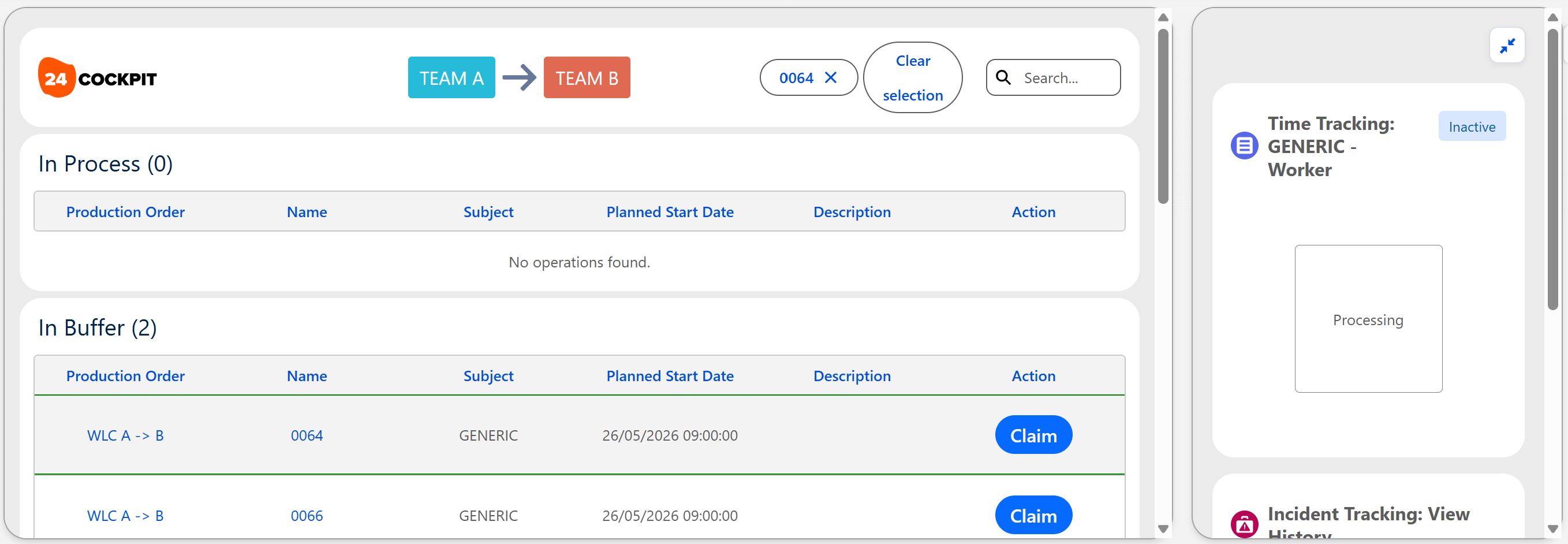Sort In Process by Production Order

[125, 212]
